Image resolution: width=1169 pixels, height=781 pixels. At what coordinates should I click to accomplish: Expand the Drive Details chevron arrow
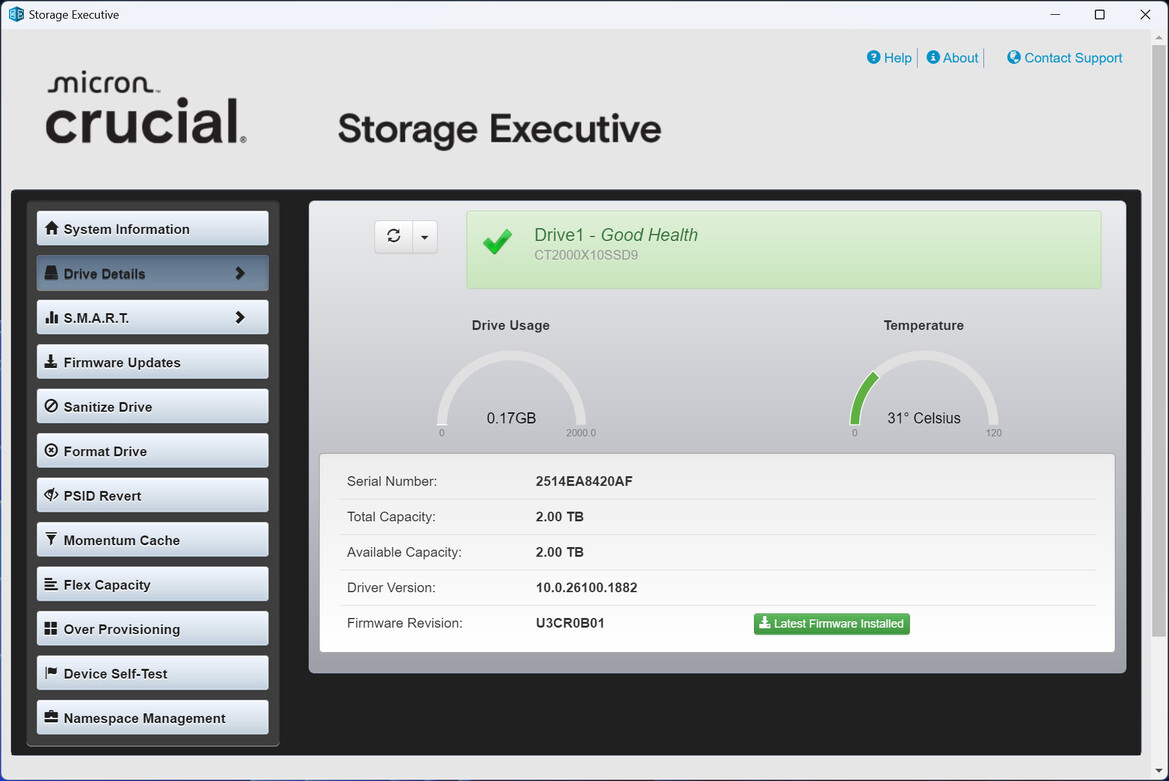[240, 273]
